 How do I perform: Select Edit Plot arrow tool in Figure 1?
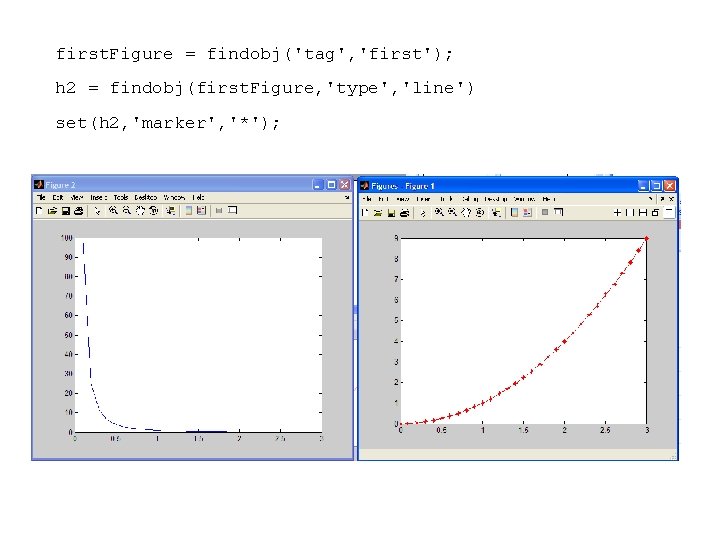click(423, 213)
